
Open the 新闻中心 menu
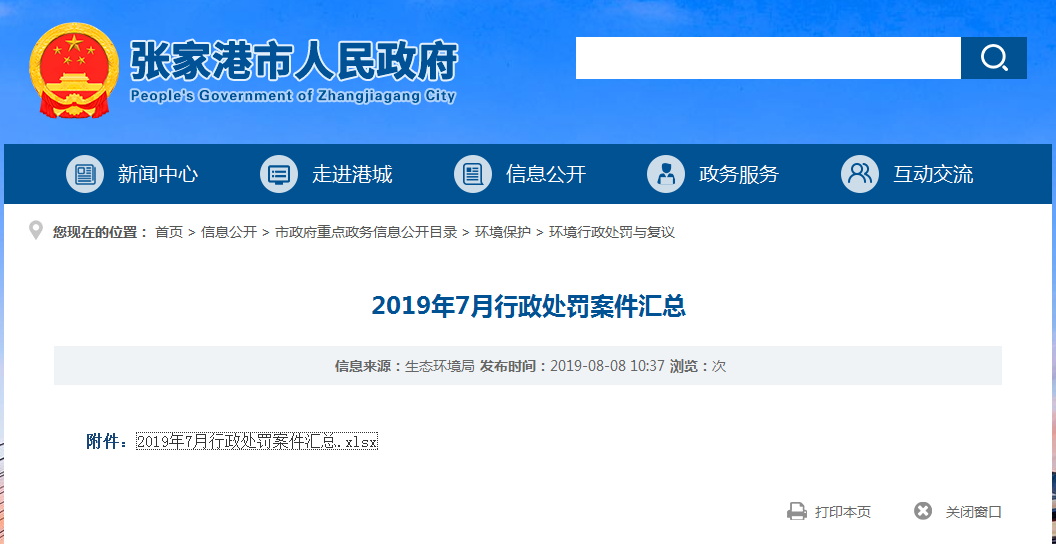pos(158,174)
